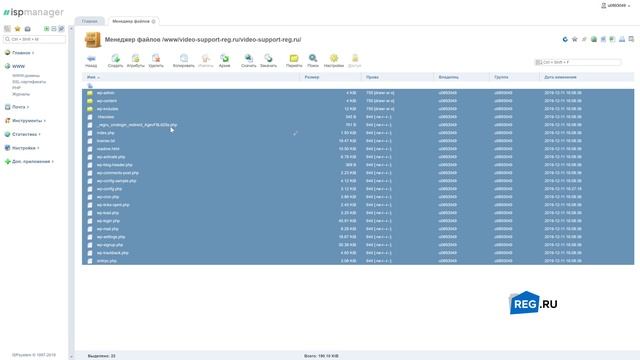This screenshot has width=640, height=360.
Task: Click the sidebar briefcase icon
Action: tap(27, 29)
